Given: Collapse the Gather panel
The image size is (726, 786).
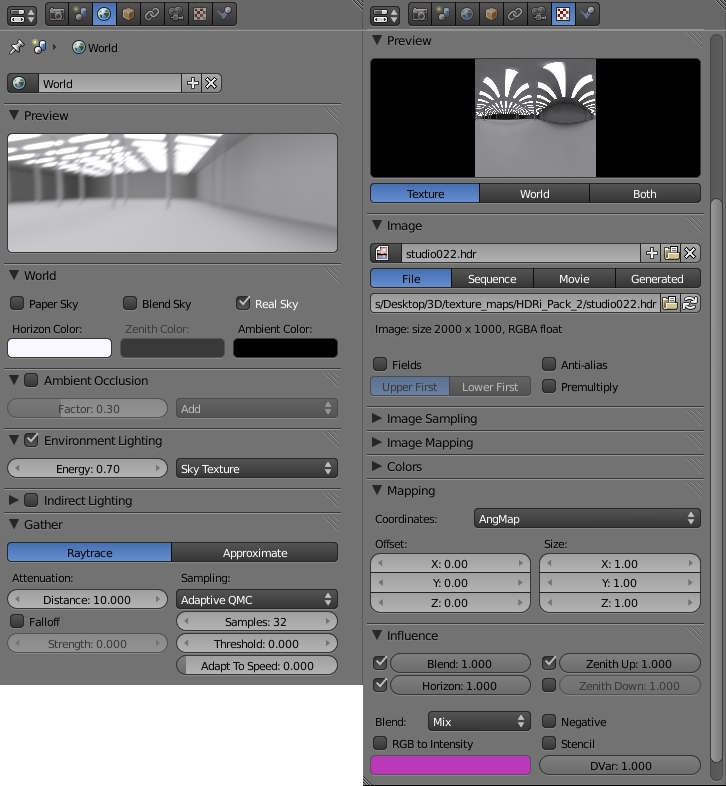Looking at the screenshot, I should pyautogui.click(x=15, y=524).
